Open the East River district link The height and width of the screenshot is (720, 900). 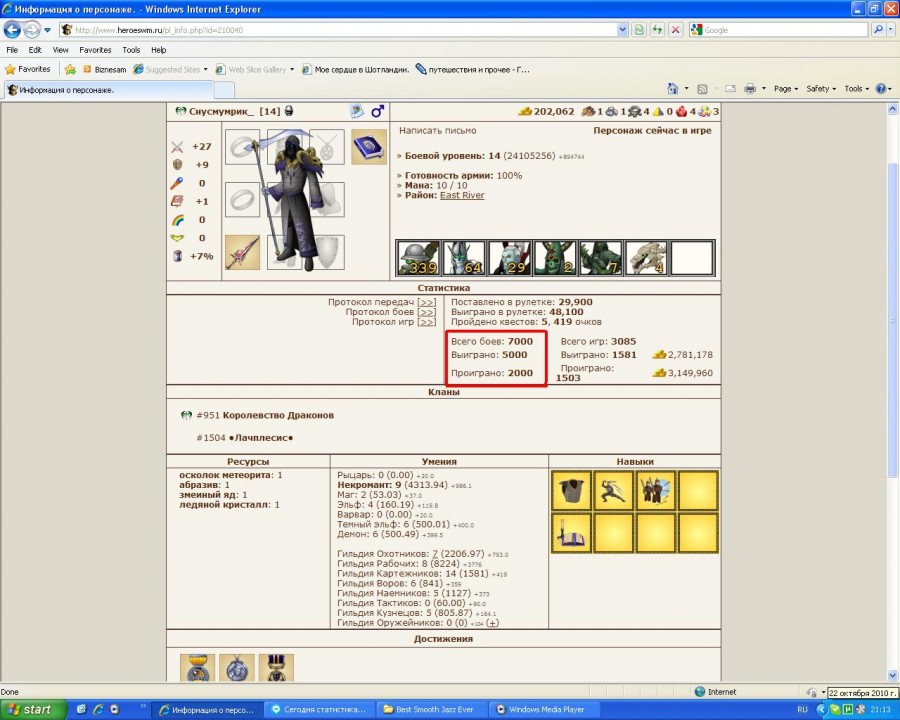pyautogui.click(x=462, y=195)
